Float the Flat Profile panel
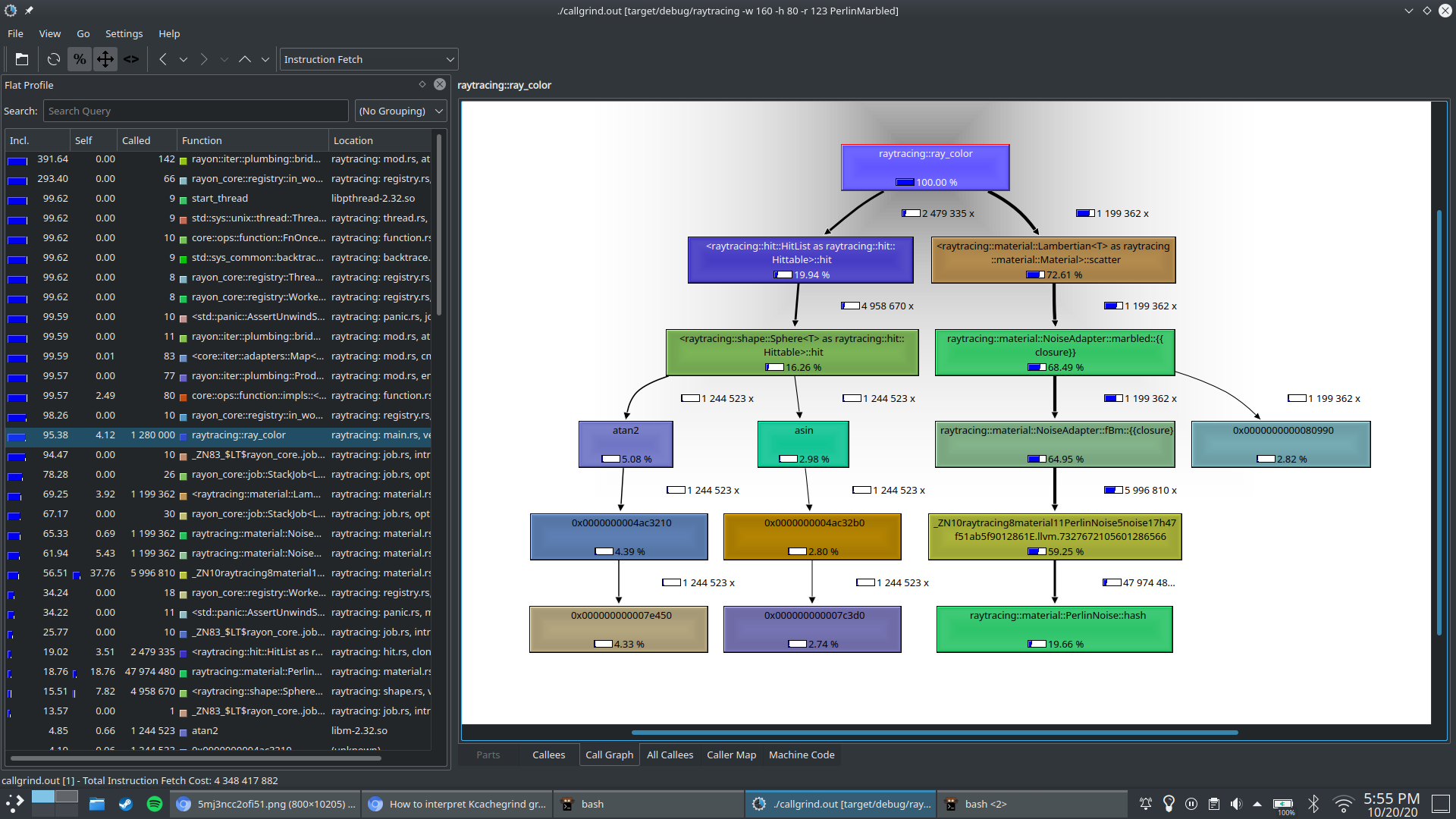The height and width of the screenshot is (819, 1456). pos(422,85)
